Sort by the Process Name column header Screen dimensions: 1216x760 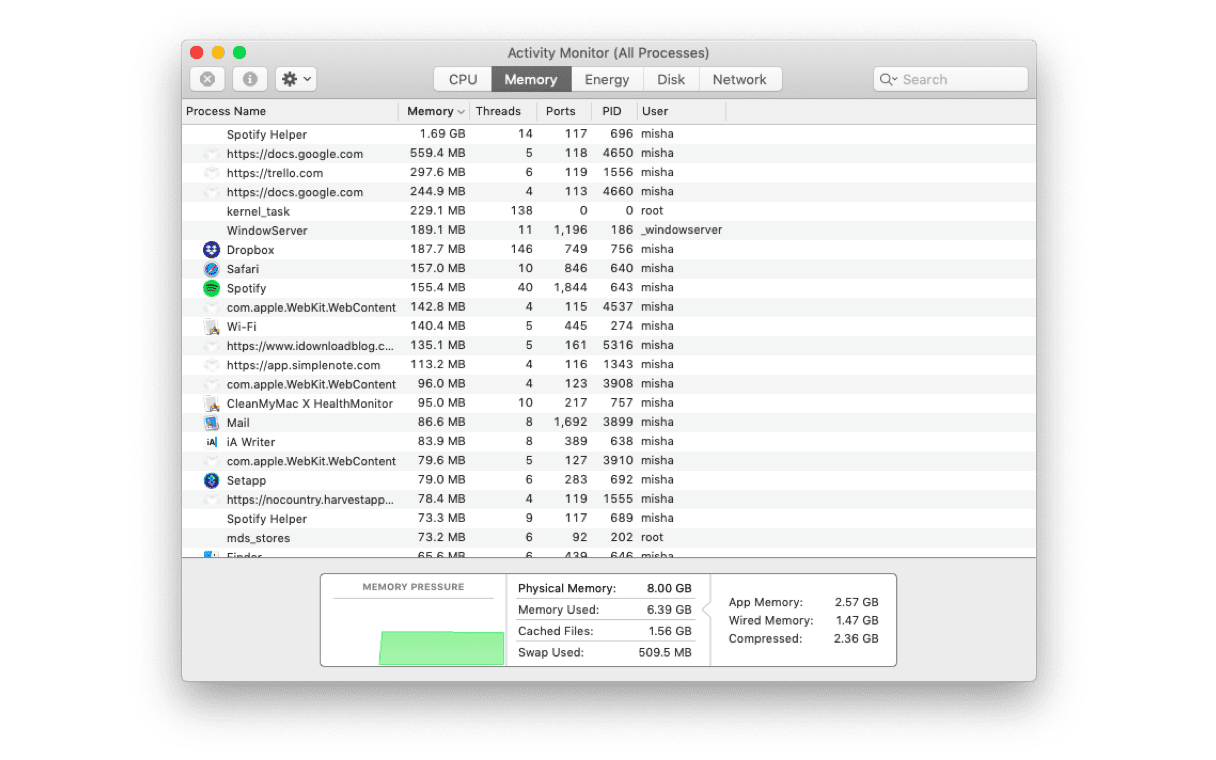tap(290, 111)
